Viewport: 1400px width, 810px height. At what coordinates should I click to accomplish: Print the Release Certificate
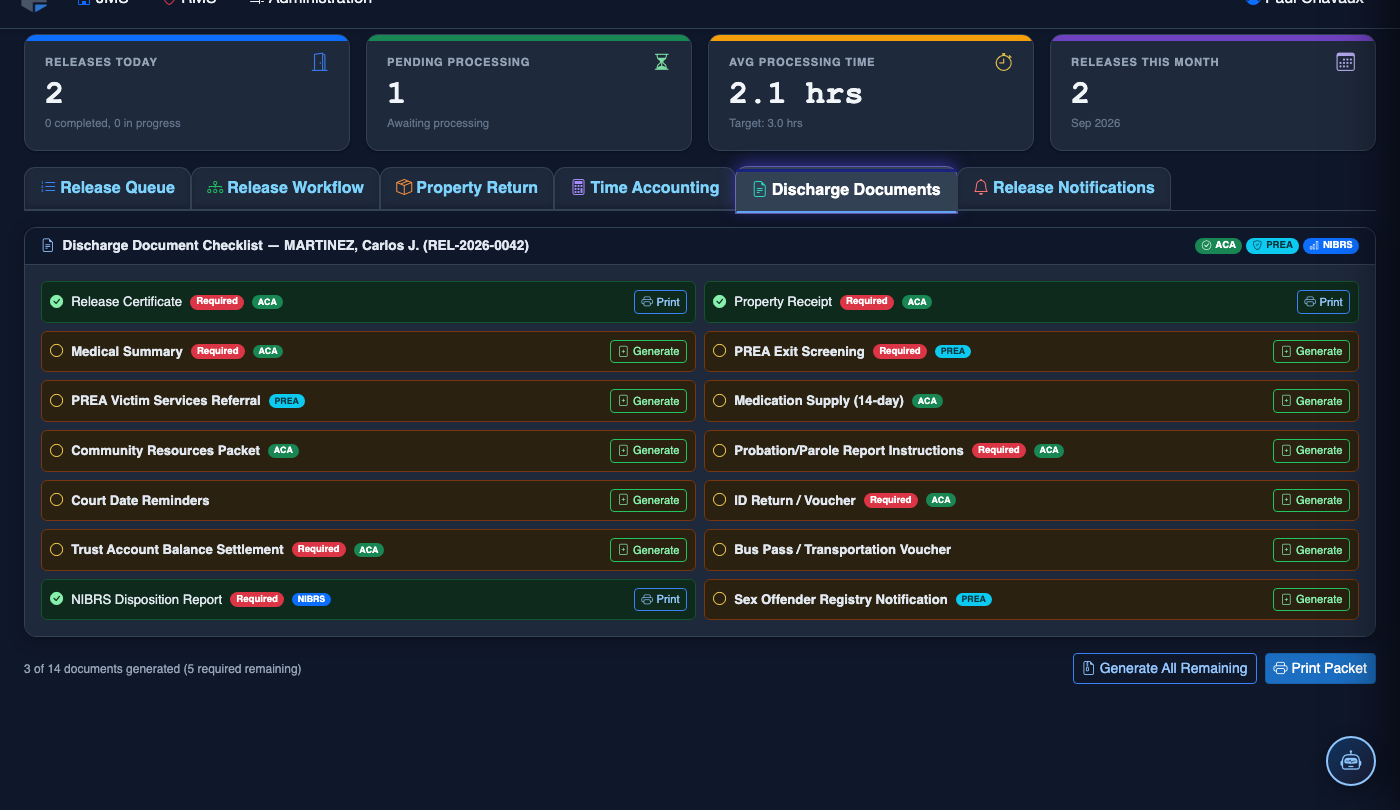click(661, 302)
